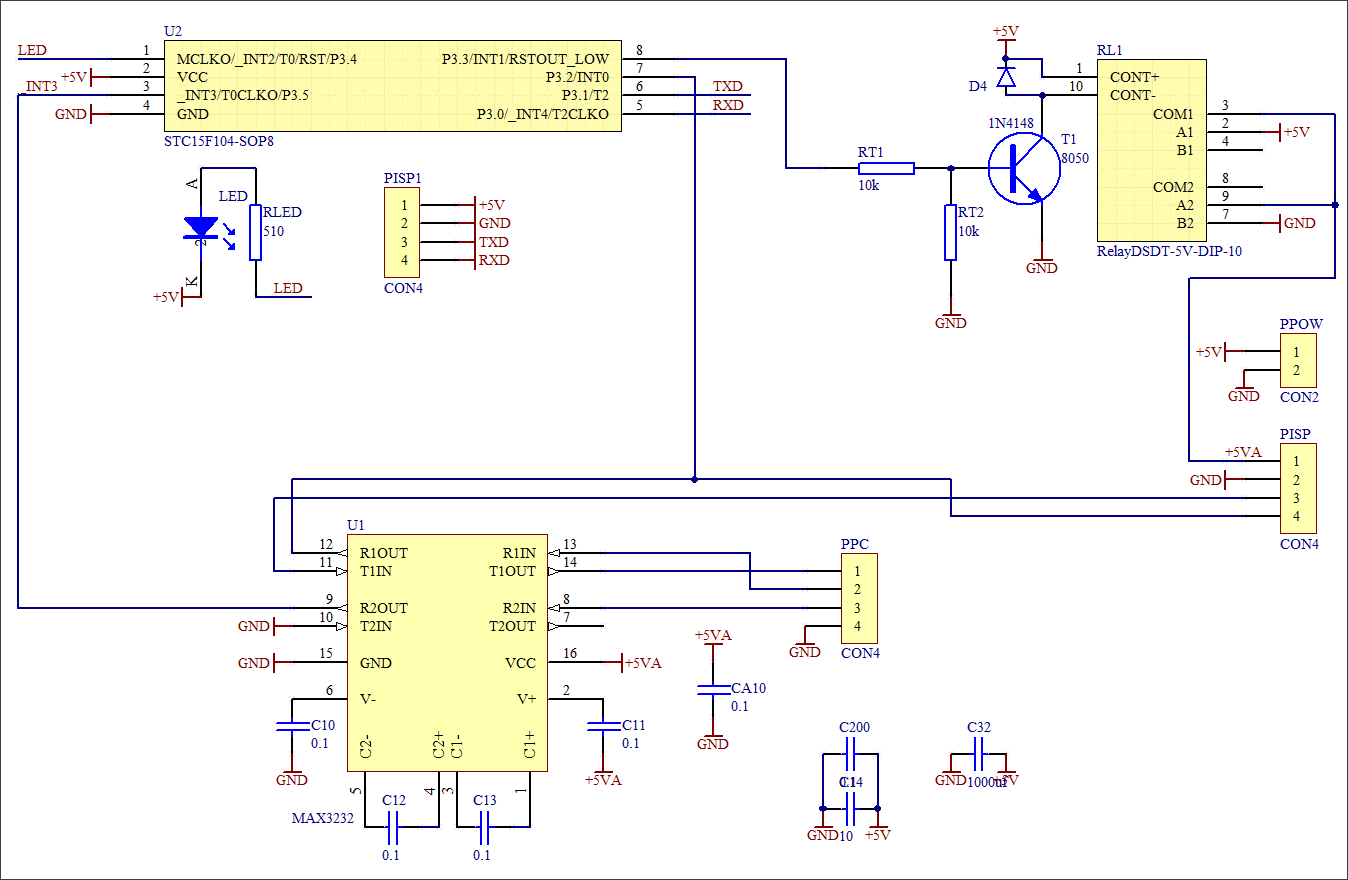Select the T1OUT pin label
This screenshot has height=880, width=1348.
tap(512, 571)
